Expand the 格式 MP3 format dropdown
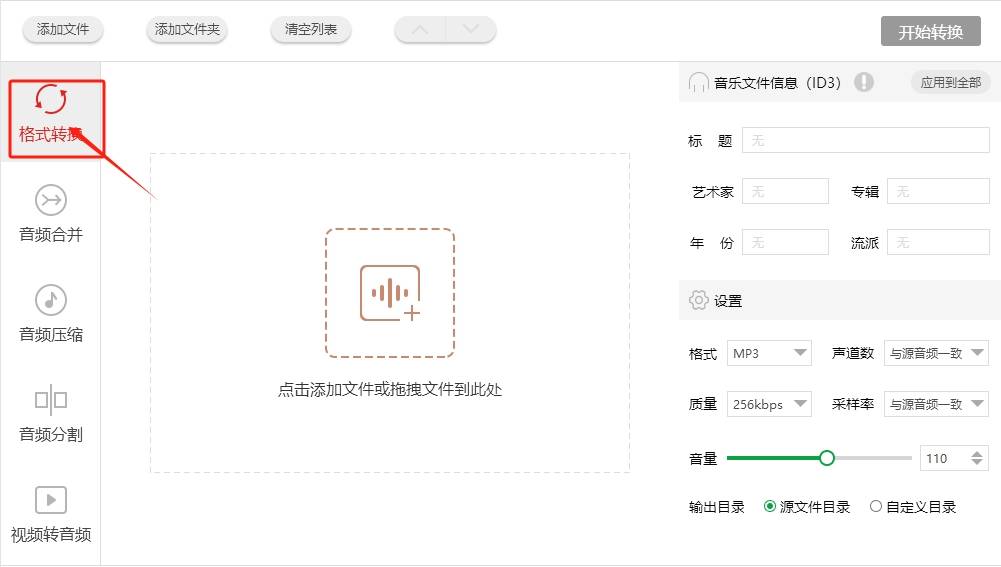The width and height of the screenshot is (1001, 567). (x=769, y=353)
